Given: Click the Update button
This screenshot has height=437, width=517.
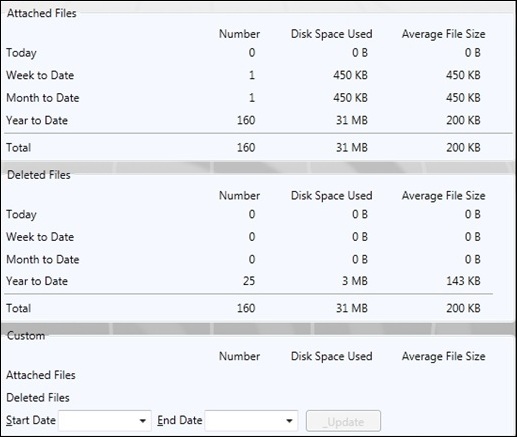Looking at the screenshot, I should tap(343, 421).
